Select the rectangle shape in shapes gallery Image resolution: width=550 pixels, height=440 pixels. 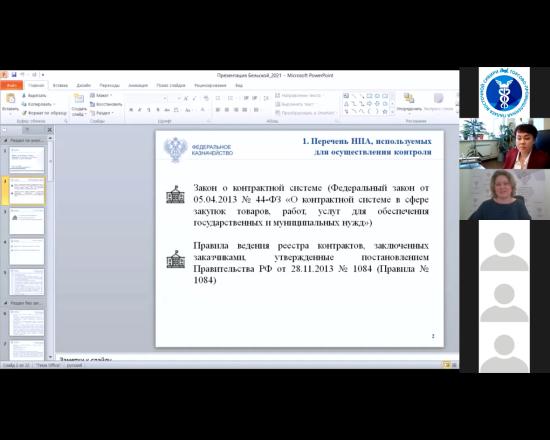[369, 96]
